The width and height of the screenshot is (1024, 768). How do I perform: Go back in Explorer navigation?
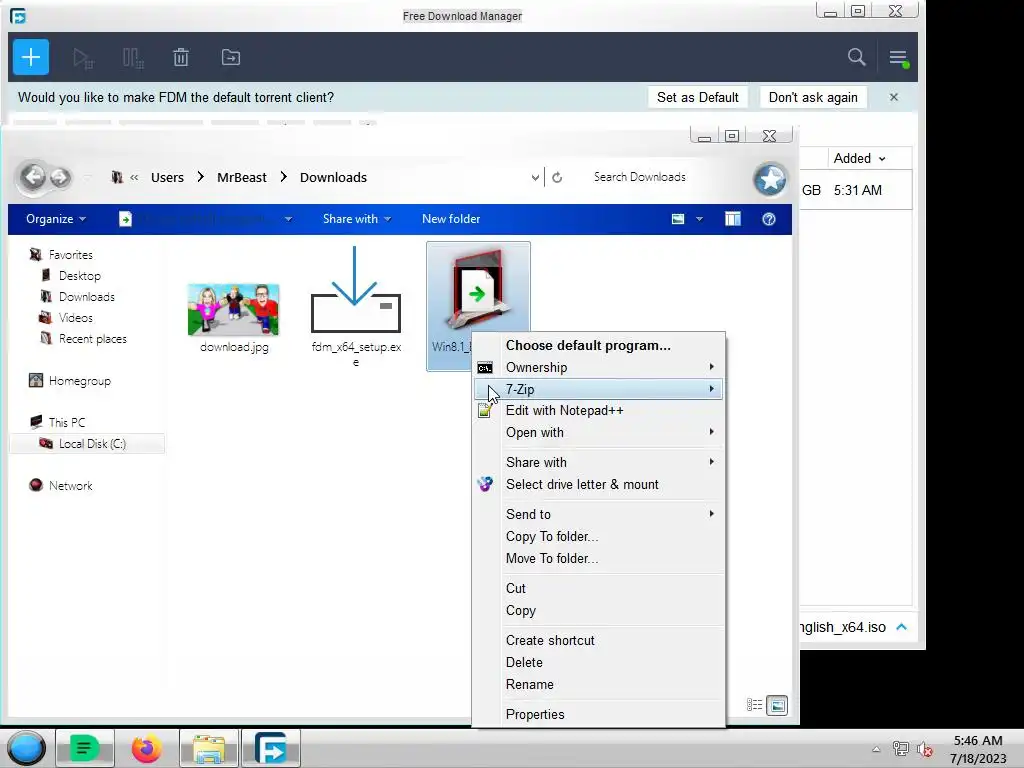click(33, 176)
